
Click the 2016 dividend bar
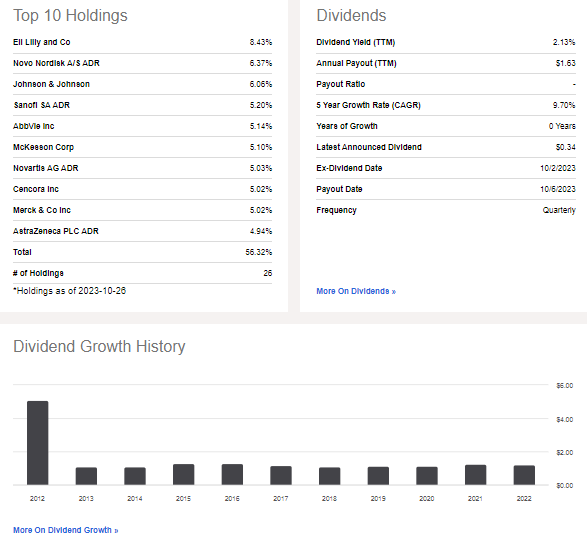[x=232, y=475]
